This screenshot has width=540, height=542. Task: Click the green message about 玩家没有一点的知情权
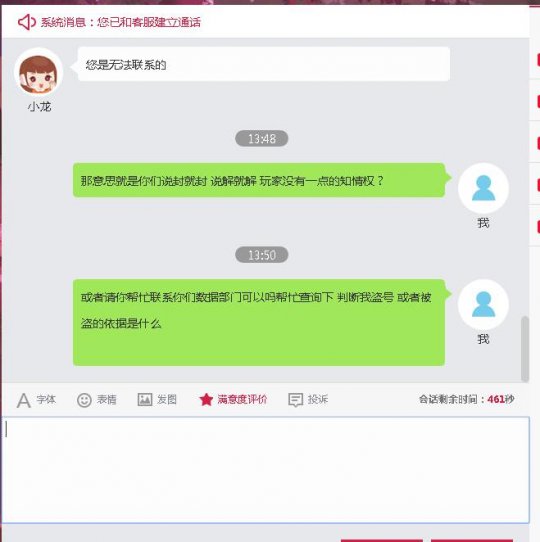click(x=259, y=180)
